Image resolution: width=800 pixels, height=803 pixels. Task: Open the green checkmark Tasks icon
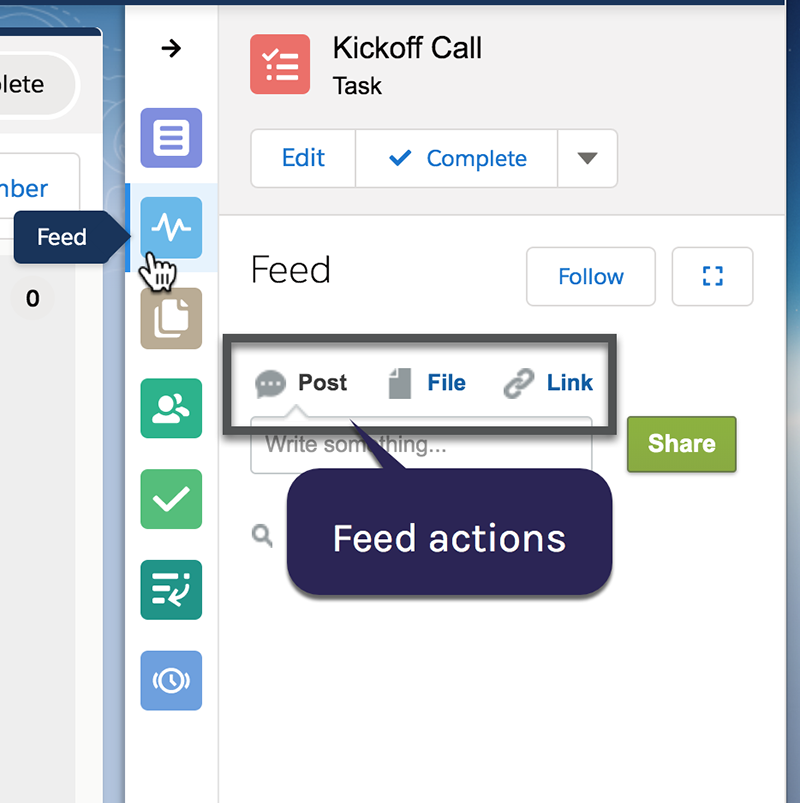point(171,498)
